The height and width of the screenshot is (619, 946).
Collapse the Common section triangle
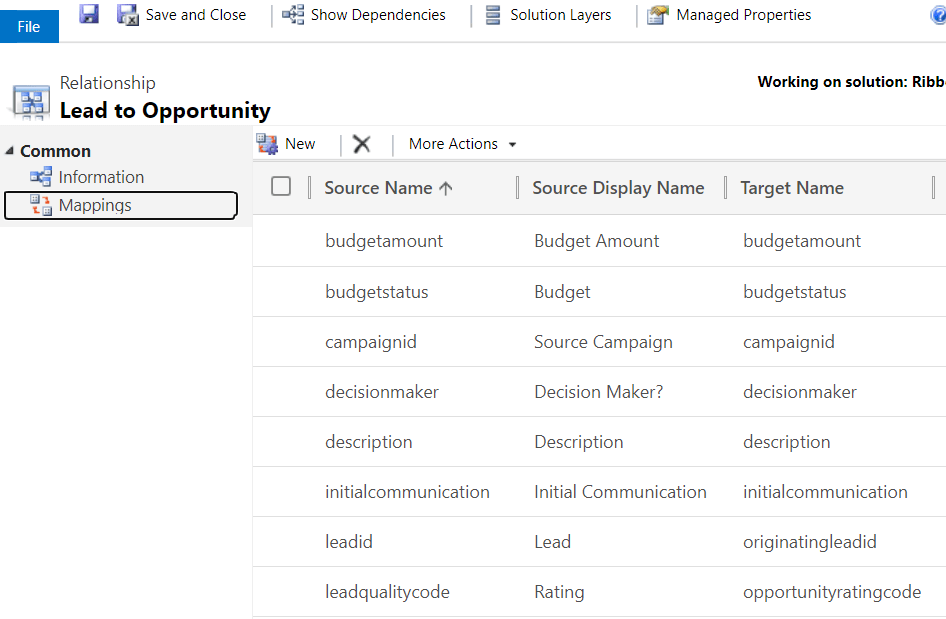pos(10,151)
